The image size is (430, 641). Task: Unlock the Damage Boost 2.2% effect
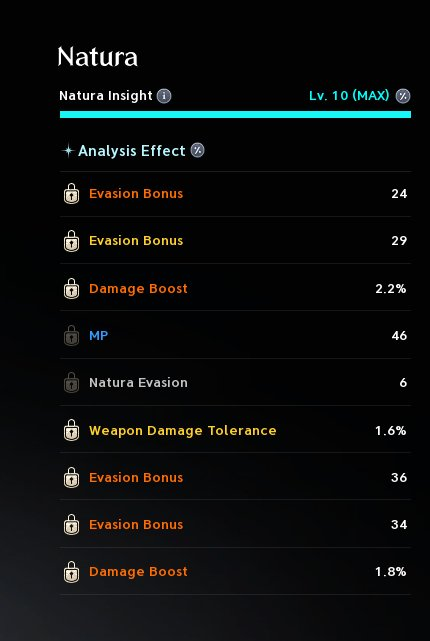(x=72, y=288)
